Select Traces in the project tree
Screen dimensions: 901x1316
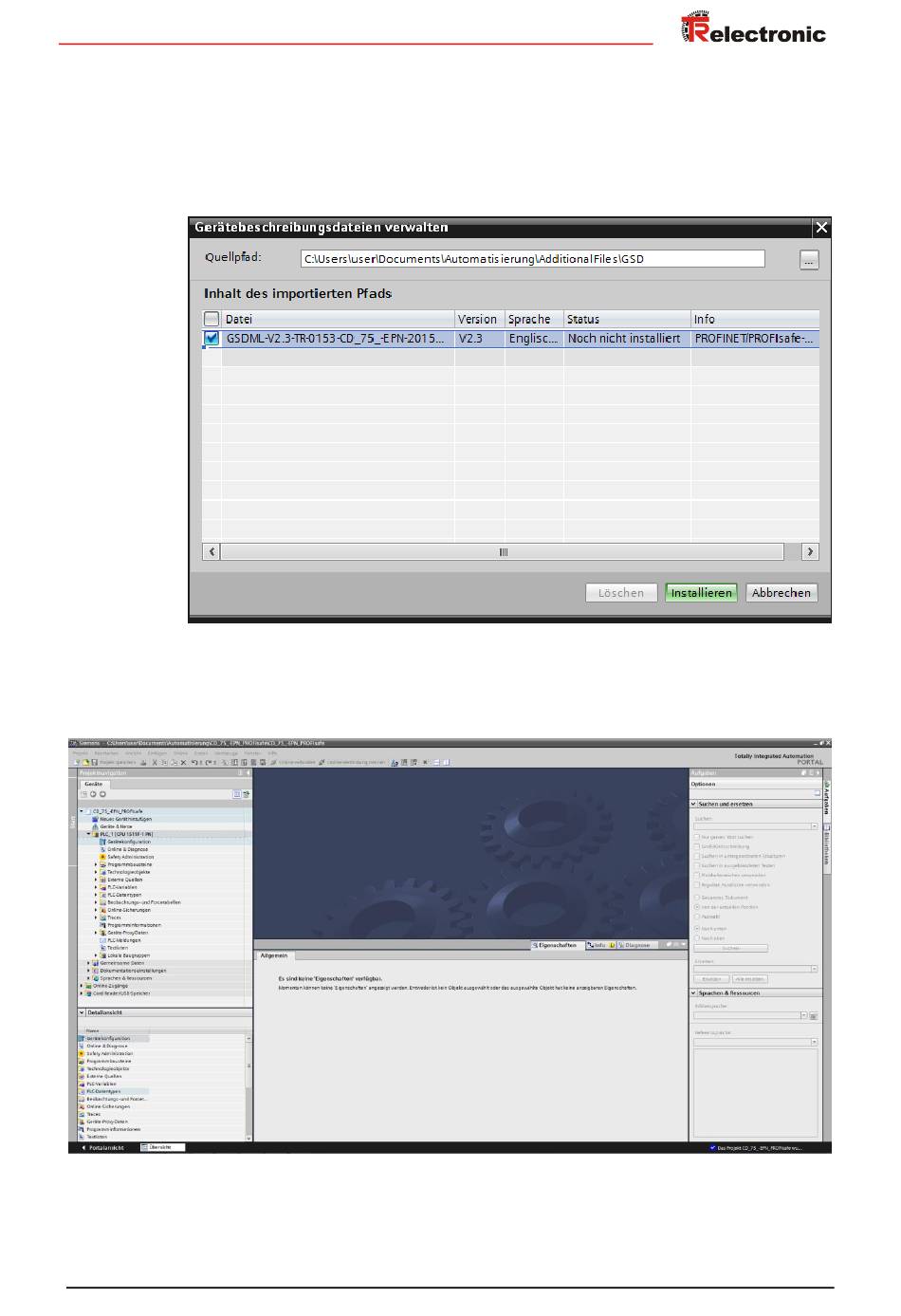click(x=114, y=917)
